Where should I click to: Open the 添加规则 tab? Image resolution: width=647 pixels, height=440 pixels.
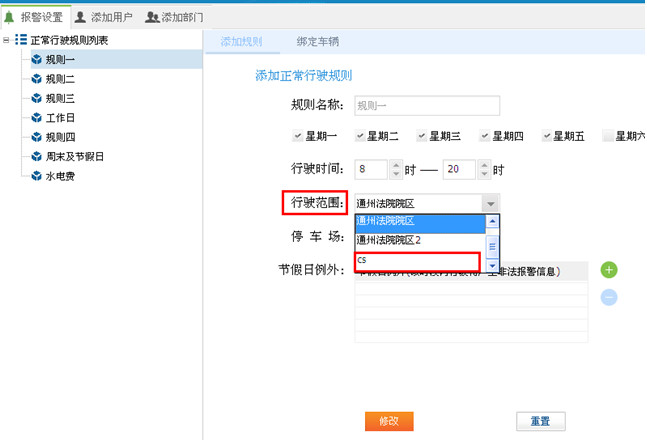tap(240, 42)
